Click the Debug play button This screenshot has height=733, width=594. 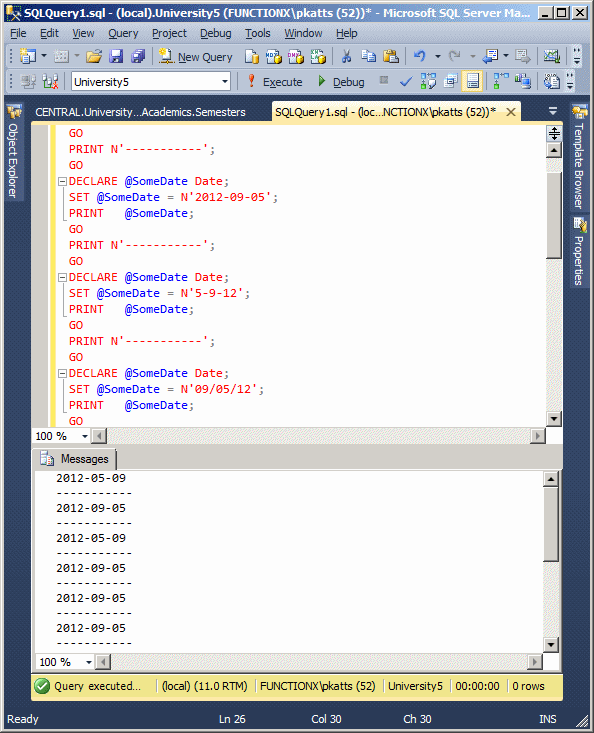click(x=341, y=82)
